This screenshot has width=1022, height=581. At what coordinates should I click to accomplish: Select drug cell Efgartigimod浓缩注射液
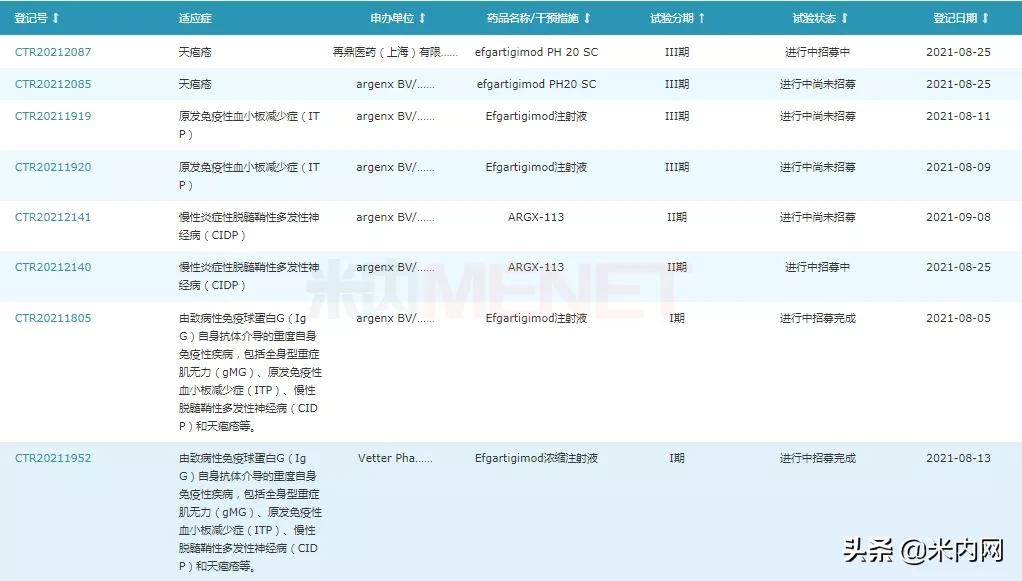pyautogui.click(x=536, y=458)
